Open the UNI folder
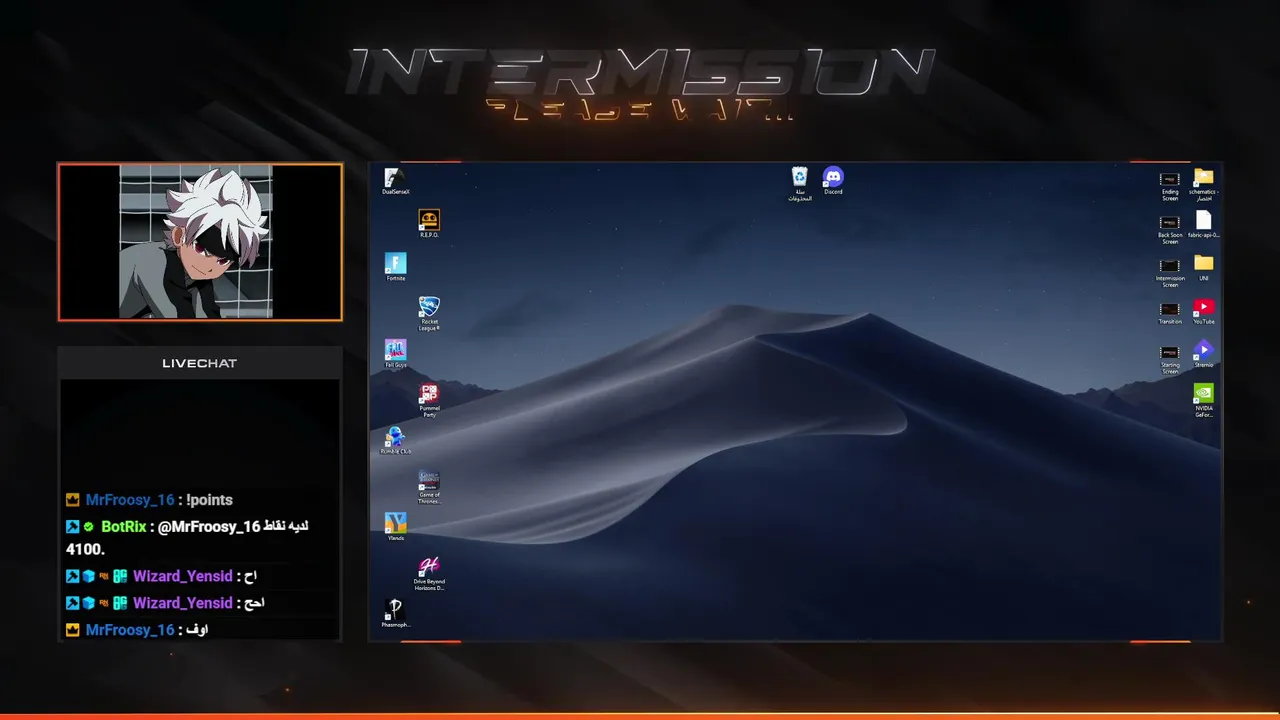The height and width of the screenshot is (720, 1280). click(1203, 268)
